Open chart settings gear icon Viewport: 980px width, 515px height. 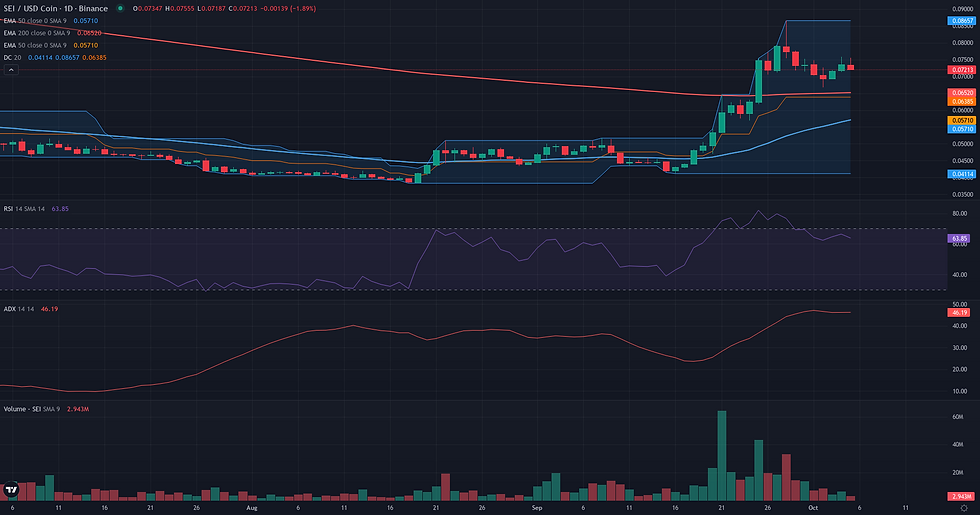pos(964,508)
